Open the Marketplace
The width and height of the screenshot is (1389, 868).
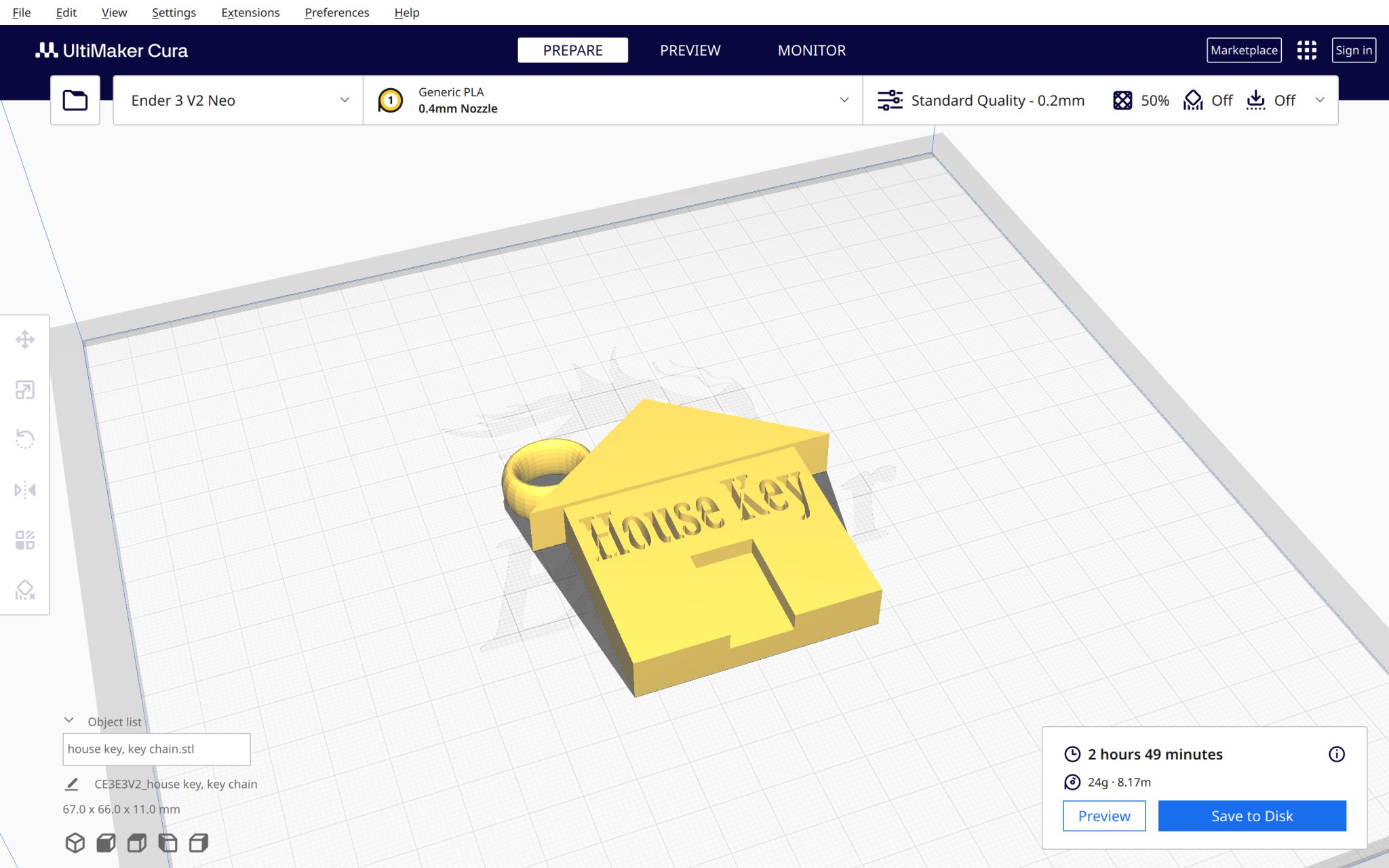(x=1243, y=50)
